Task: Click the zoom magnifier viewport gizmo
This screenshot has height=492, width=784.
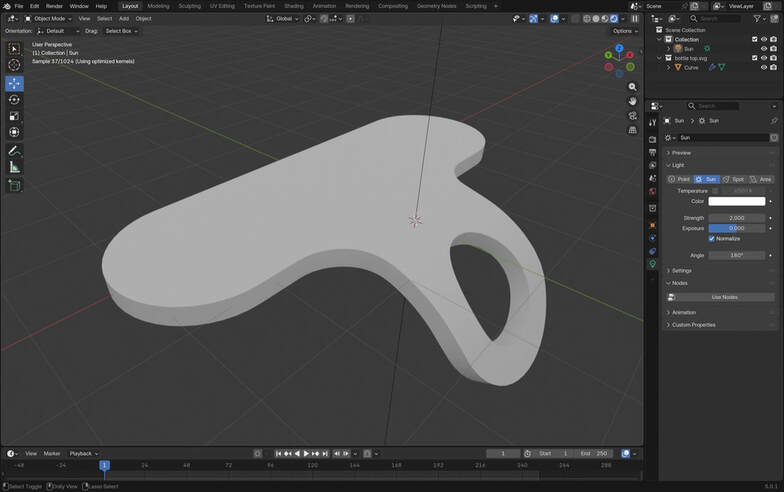Action: click(x=632, y=87)
